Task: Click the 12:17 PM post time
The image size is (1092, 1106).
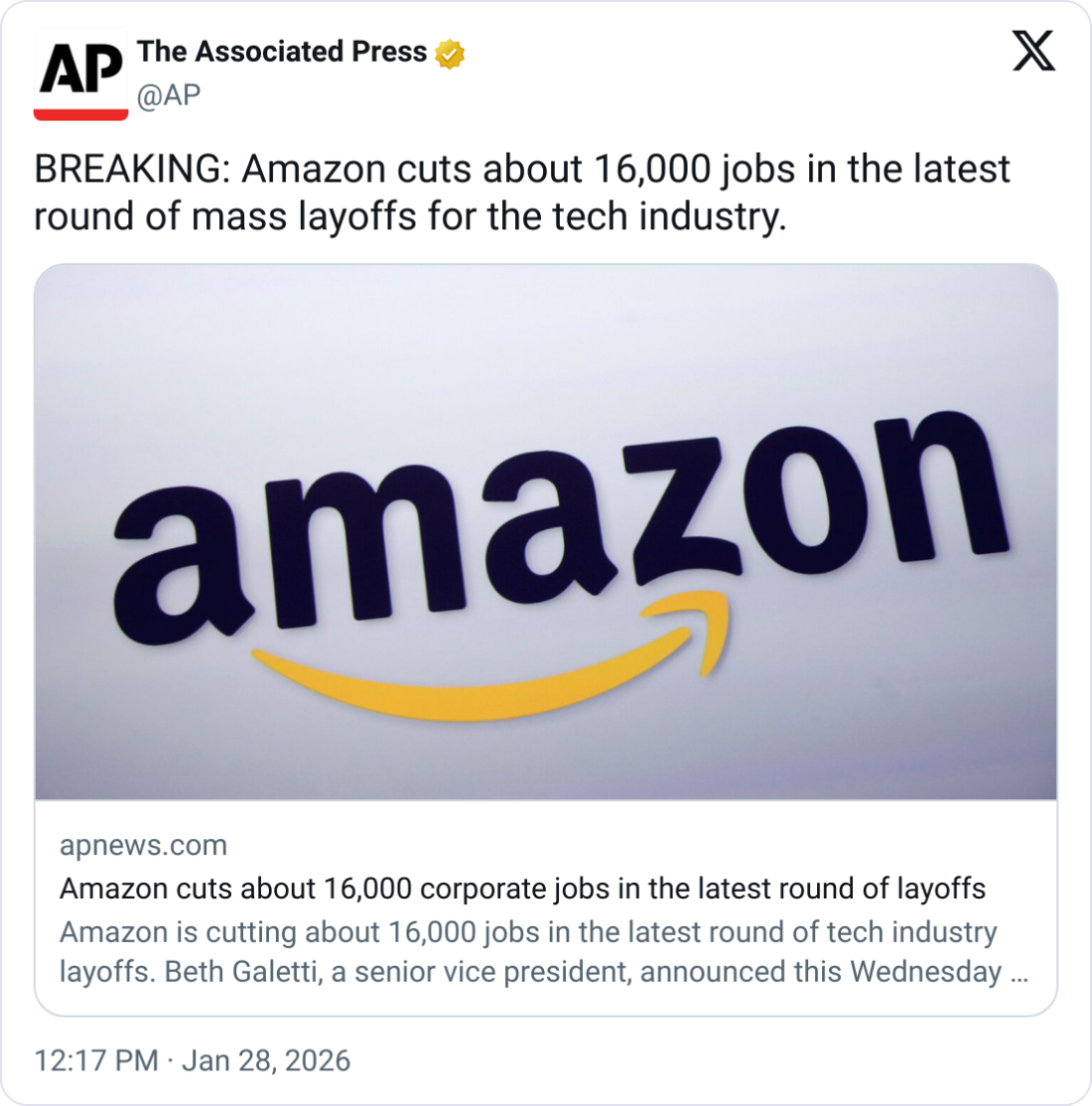Action: (x=95, y=1060)
